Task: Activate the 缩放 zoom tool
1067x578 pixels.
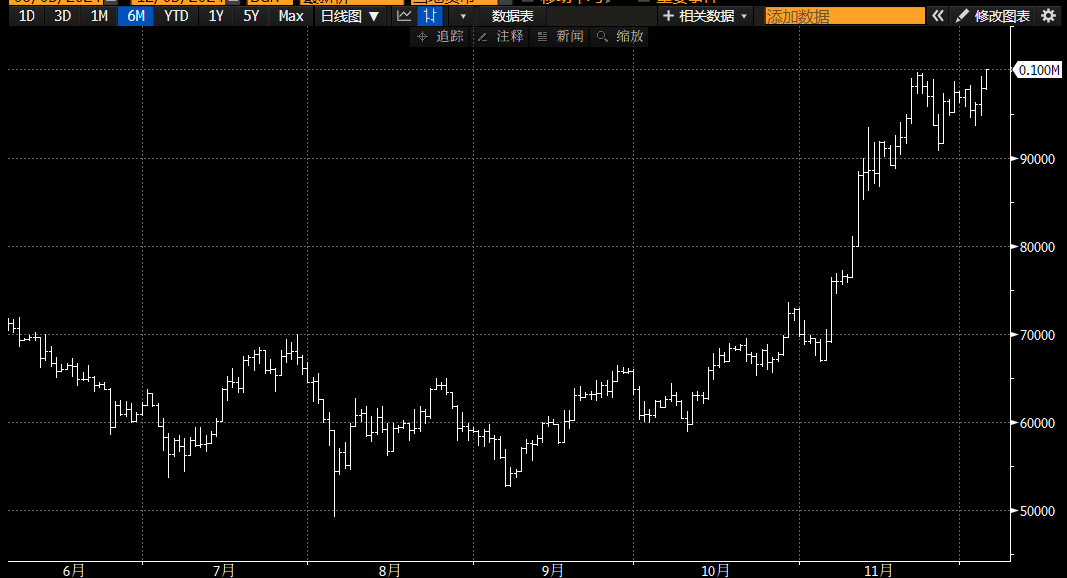Action: pos(620,36)
